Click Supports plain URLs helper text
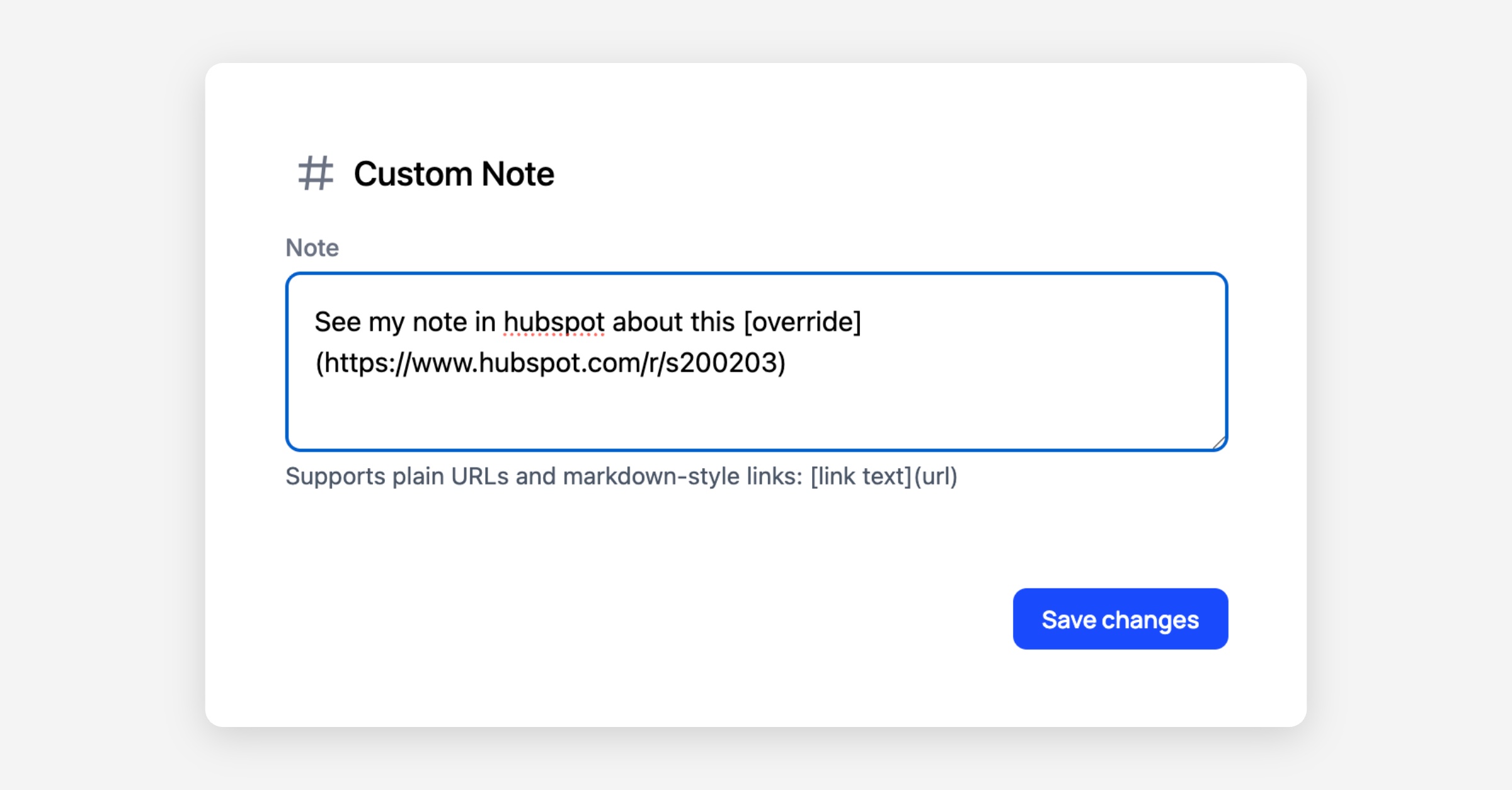Image resolution: width=1512 pixels, height=790 pixels. tap(397, 476)
